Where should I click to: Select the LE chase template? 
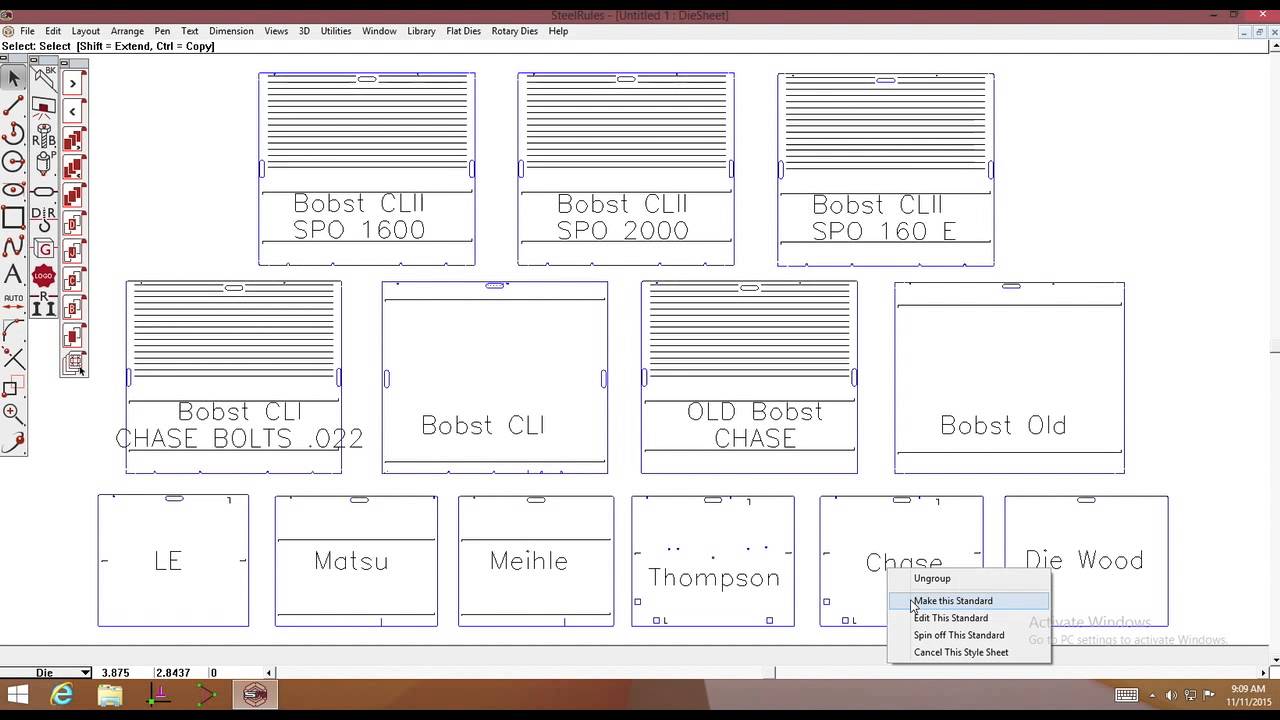173,561
